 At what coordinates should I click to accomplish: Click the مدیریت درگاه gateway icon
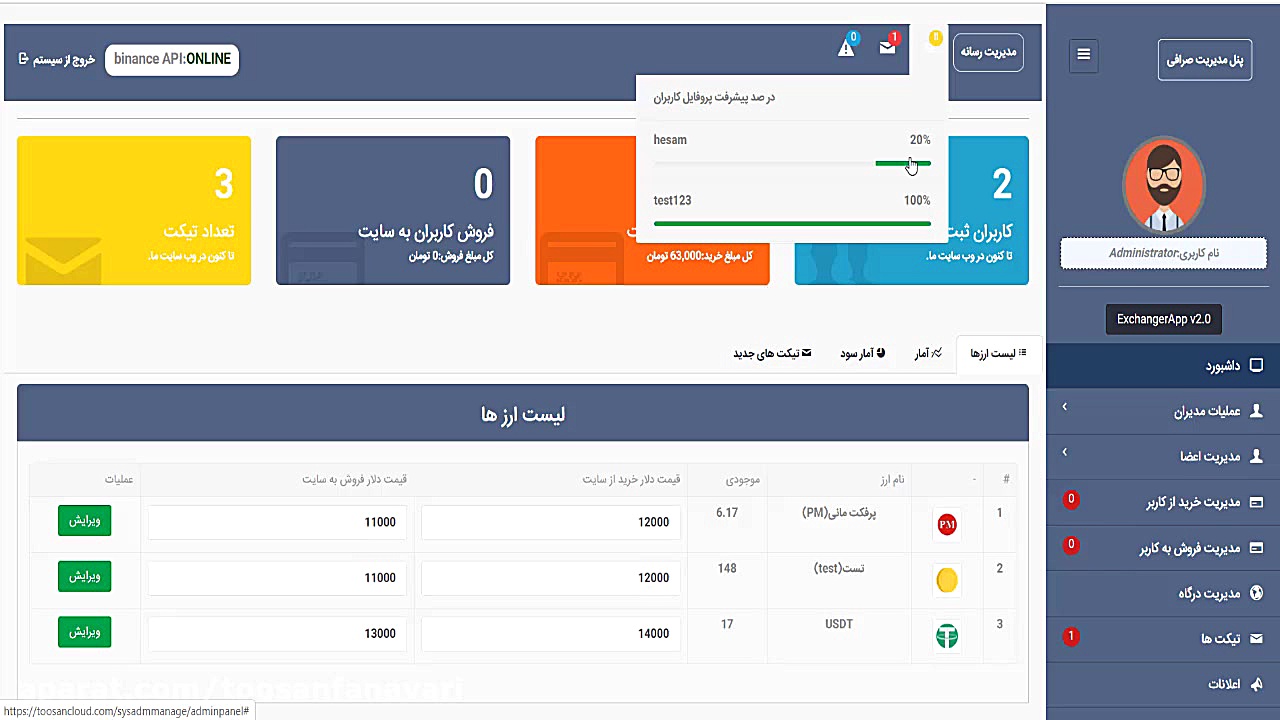[1257, 593]
